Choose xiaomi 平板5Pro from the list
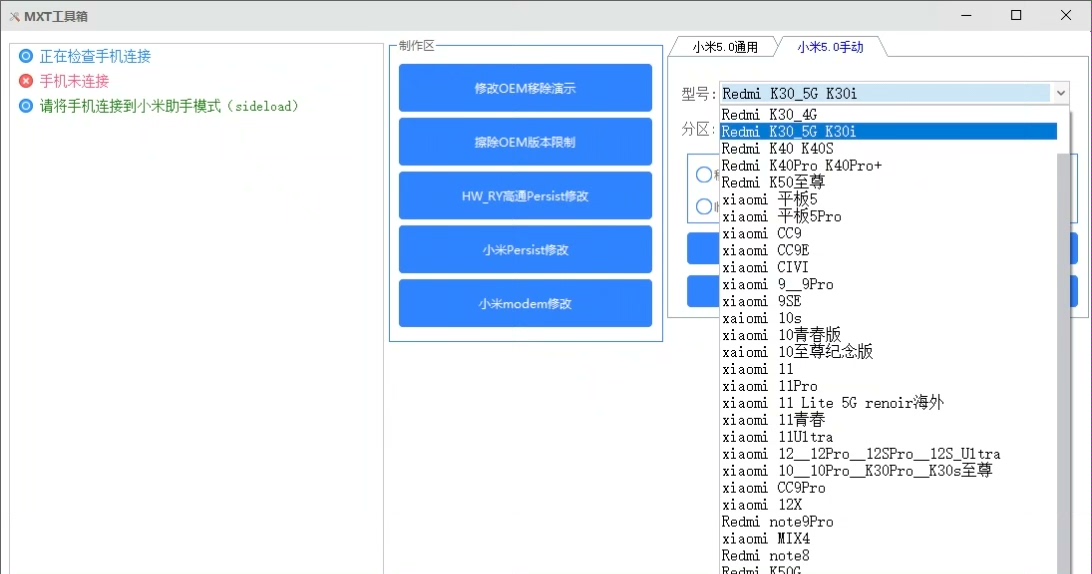The width and height of the screenshot is (1092, 574). (x=889, y=216)
